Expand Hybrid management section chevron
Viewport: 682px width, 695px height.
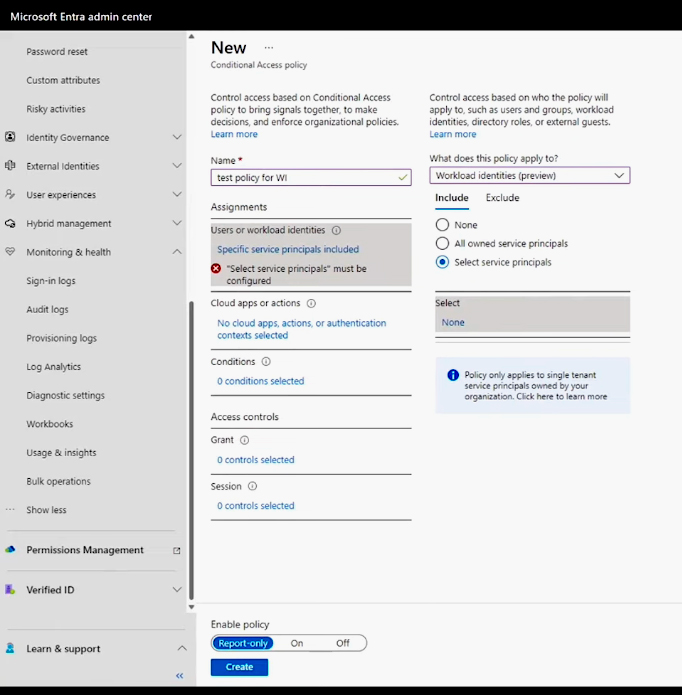click(177, 223)
